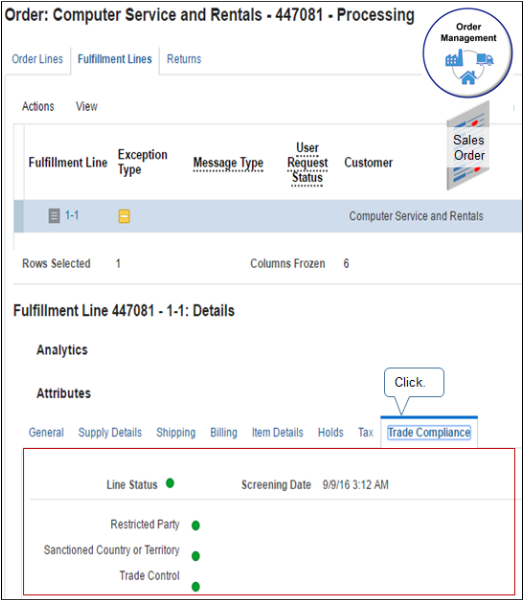Click the order title heading text

(209, 15)
